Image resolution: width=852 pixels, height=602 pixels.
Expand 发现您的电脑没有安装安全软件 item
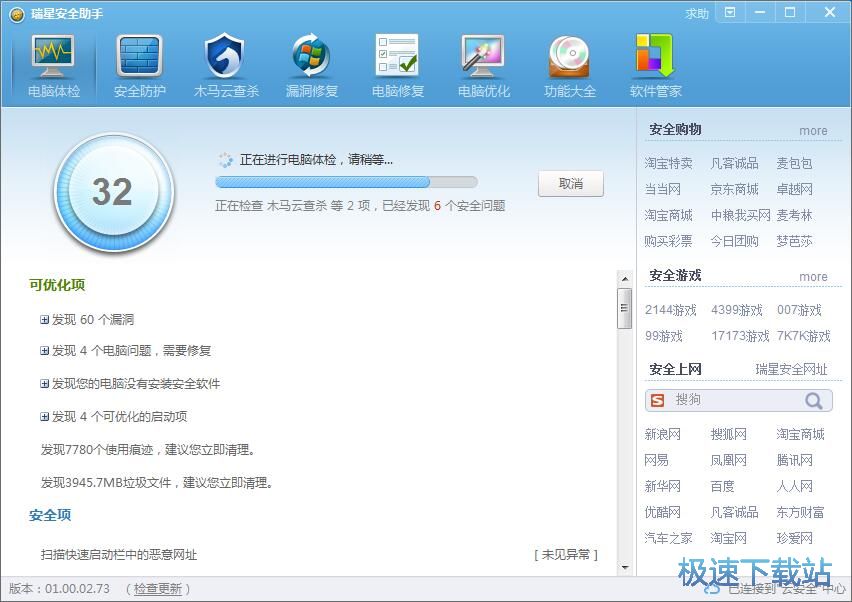click(x=44, y=384)
